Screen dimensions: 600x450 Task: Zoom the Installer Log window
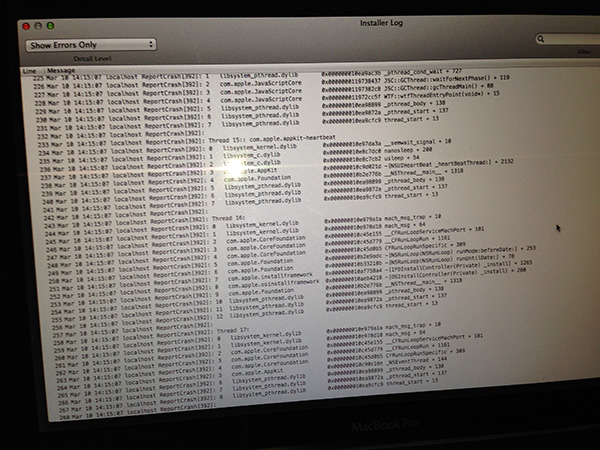click(x=50, y=26)
